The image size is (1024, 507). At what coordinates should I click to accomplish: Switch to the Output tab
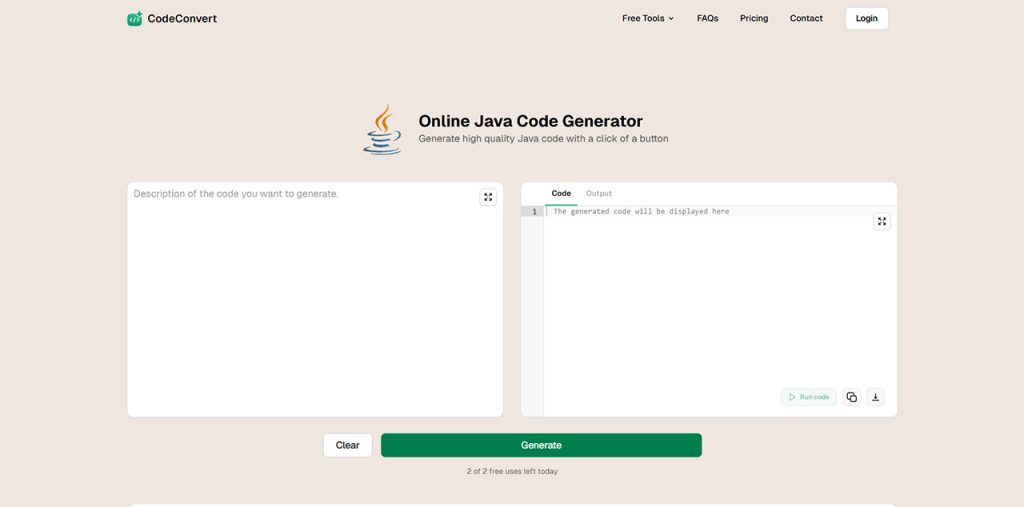599,193
